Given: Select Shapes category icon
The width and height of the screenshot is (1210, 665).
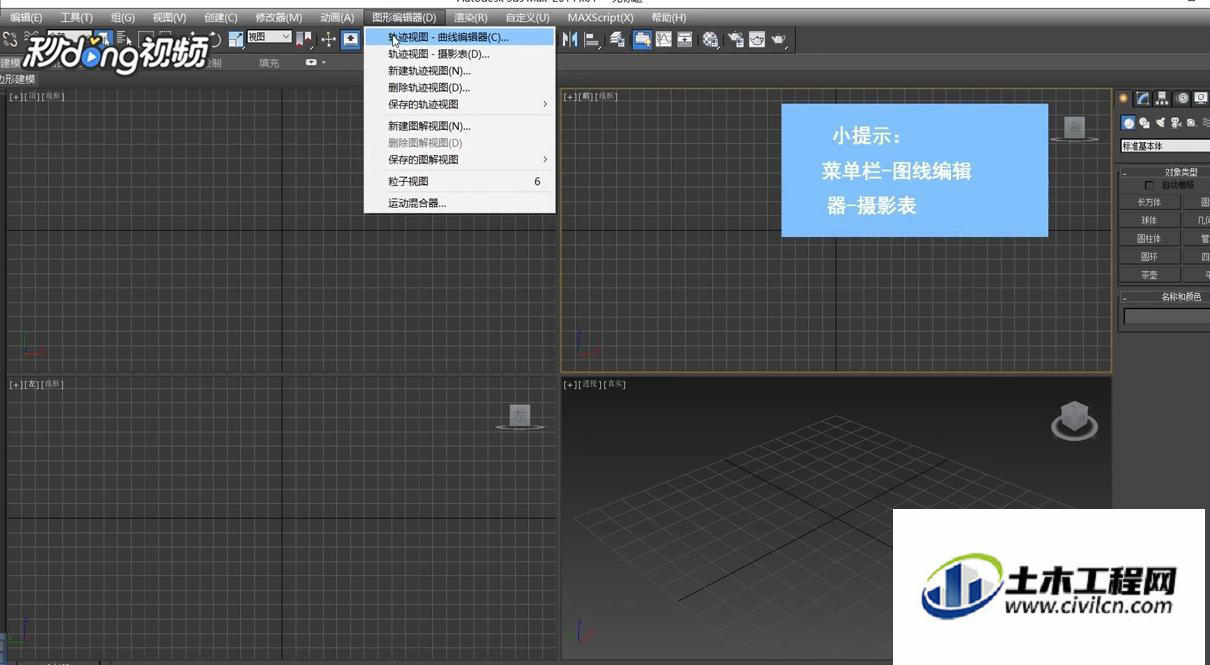Looking at the screenshot, I should (1145, 123).
